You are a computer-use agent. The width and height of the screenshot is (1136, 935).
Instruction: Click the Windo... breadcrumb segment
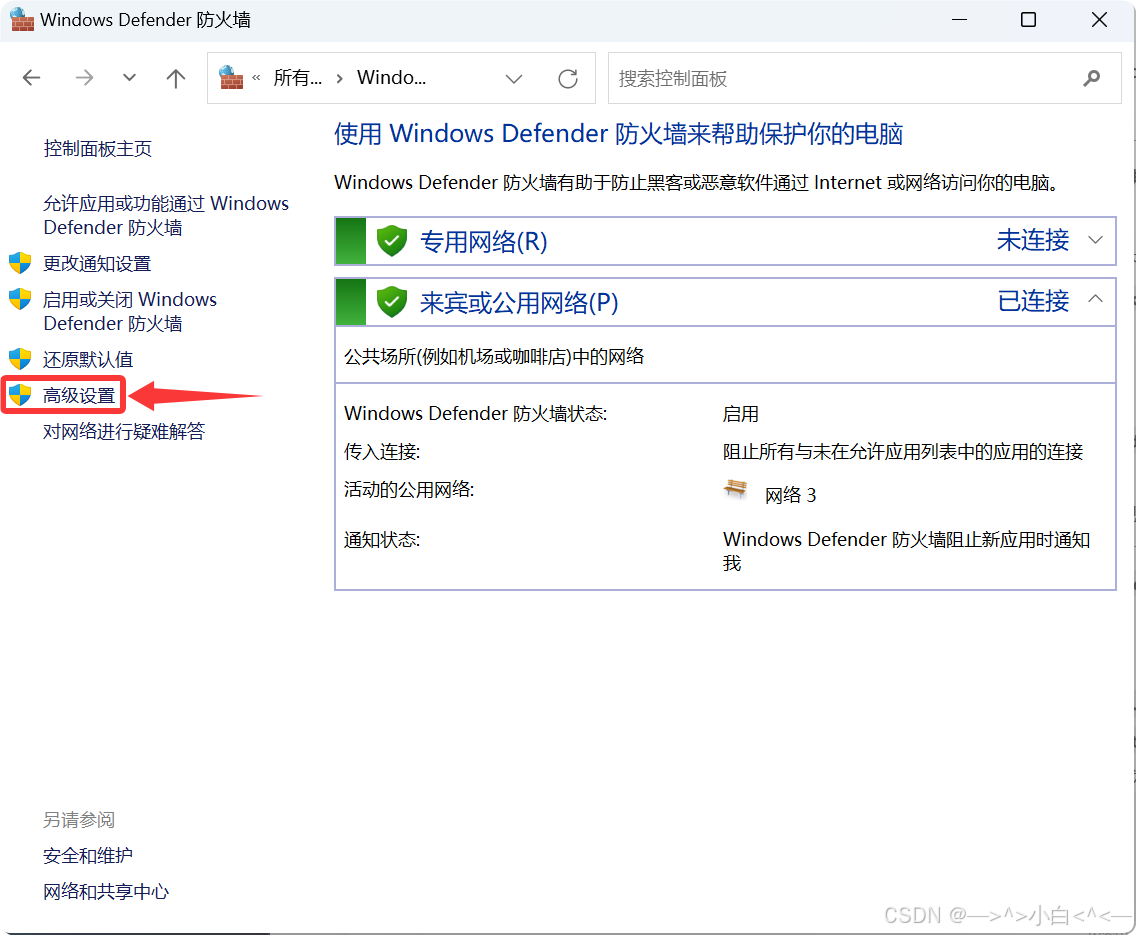pyautogui.click(x=391, y=77)
